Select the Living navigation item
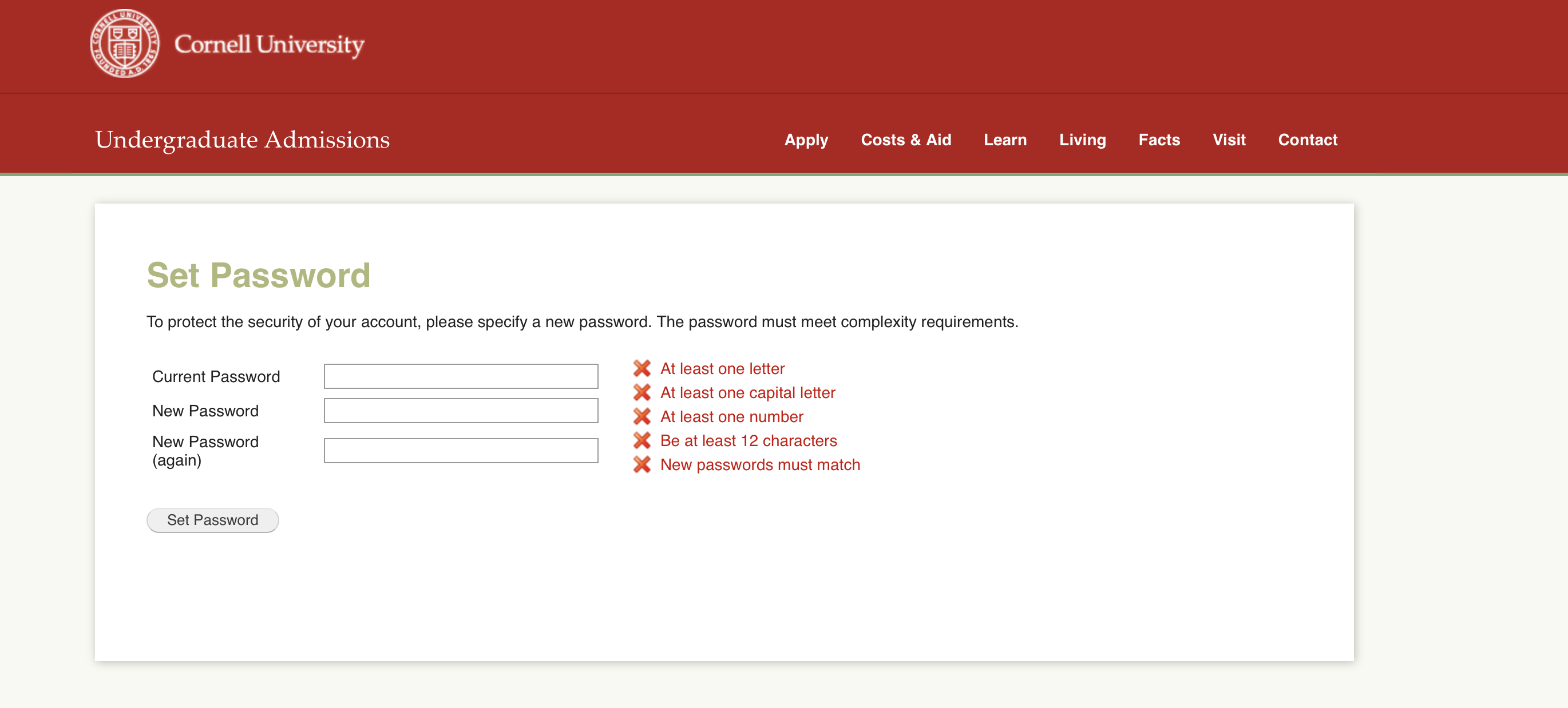 [x=1082, y=140]
